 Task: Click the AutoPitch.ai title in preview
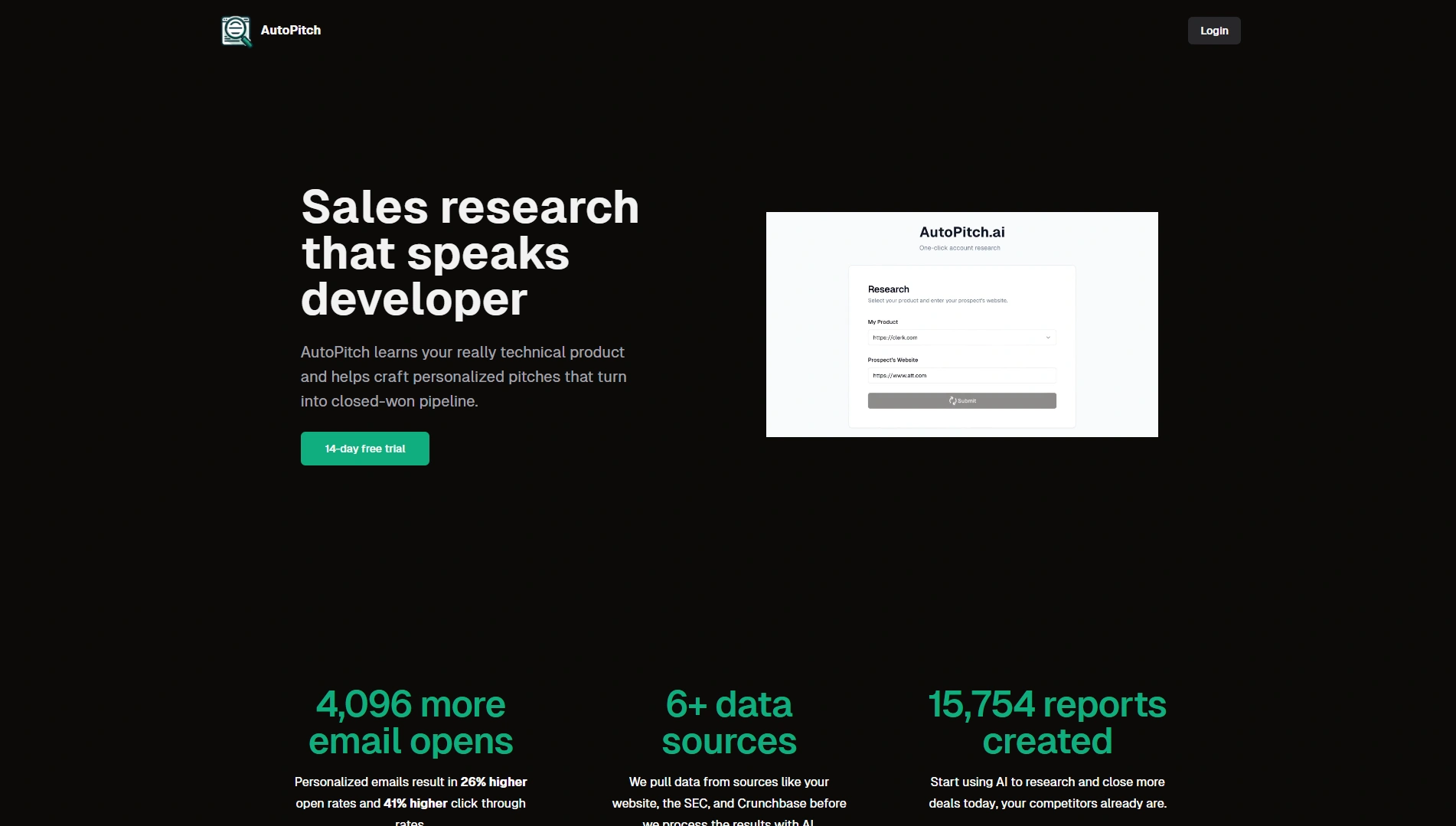click(961, 232)
